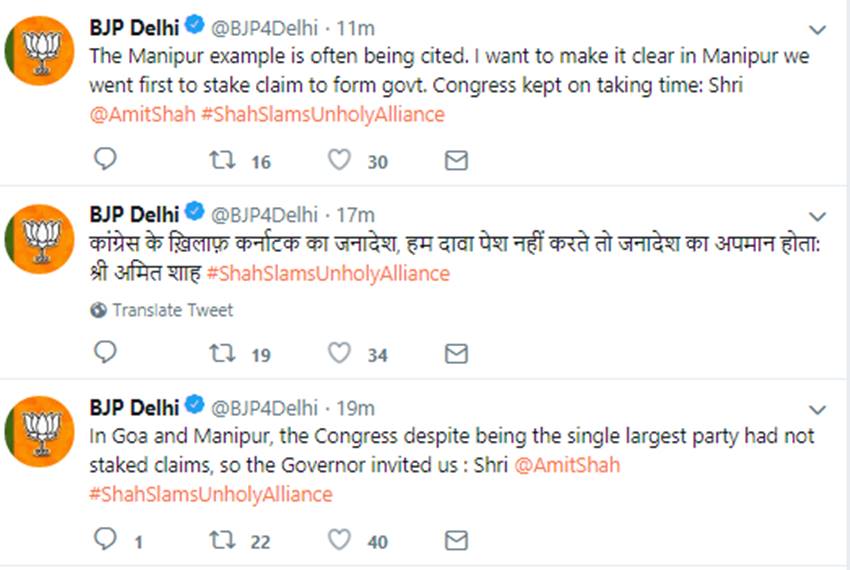Open #ShahSlamsUnholyAlliance hashtag in Hindi tweet

click(x=328, y=273)
